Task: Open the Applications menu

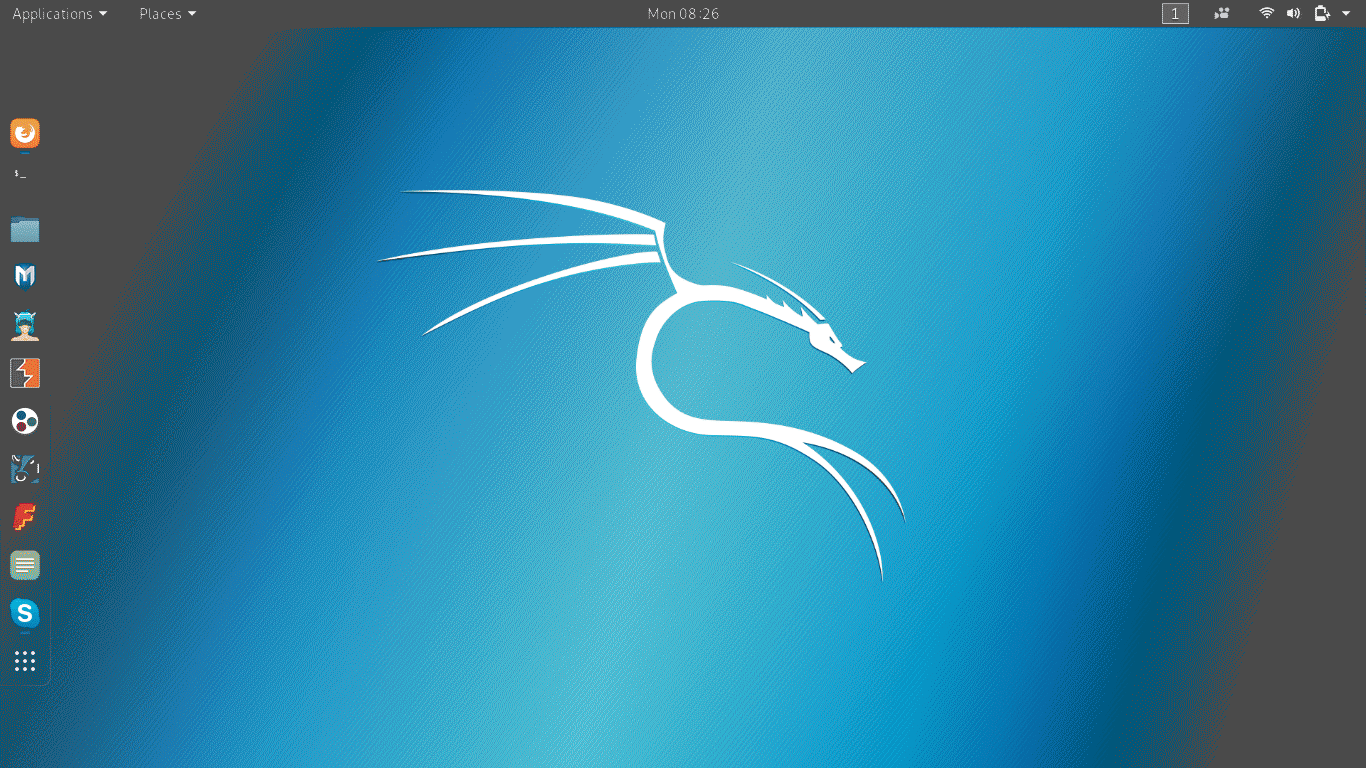Action: click(57, 13)
